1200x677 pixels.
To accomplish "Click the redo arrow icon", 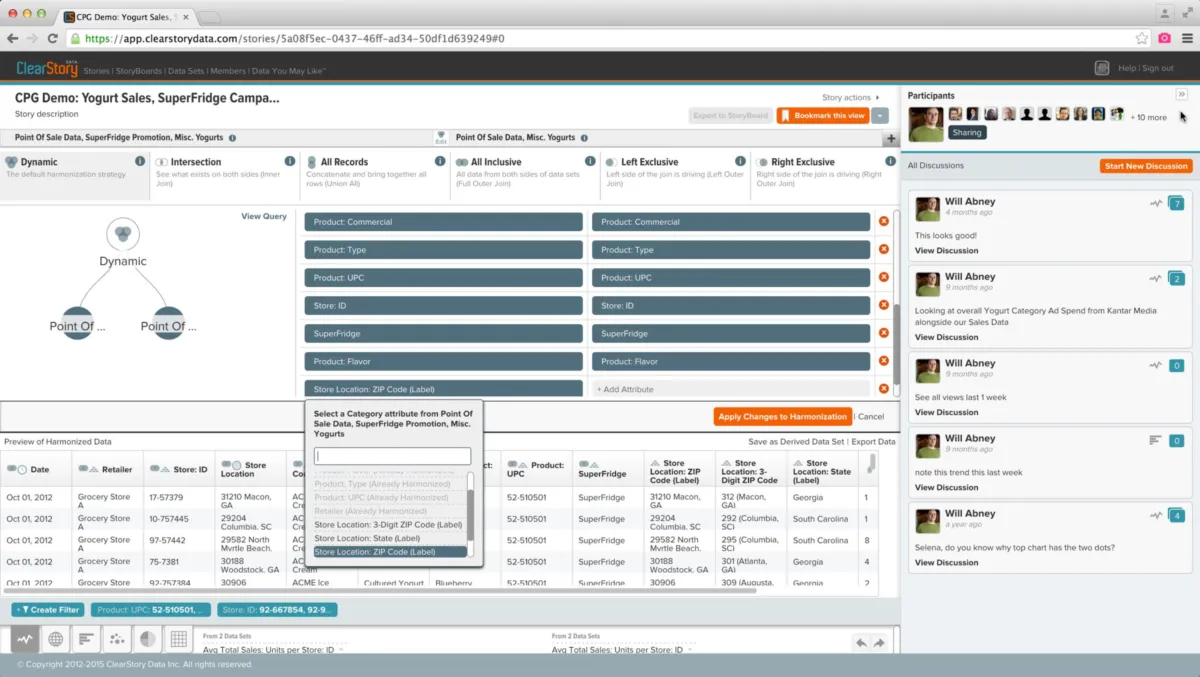I will (879, 643).
